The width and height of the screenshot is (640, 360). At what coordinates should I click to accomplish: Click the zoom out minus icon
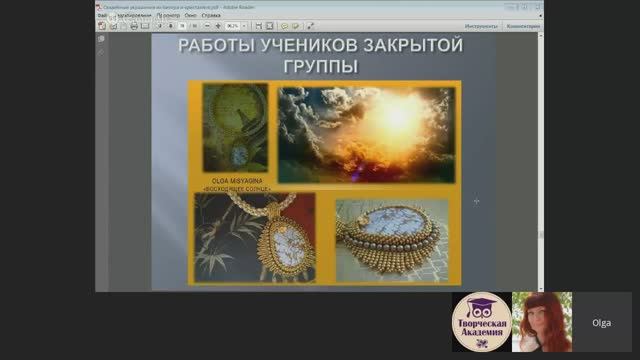click(x=207, y=26)
